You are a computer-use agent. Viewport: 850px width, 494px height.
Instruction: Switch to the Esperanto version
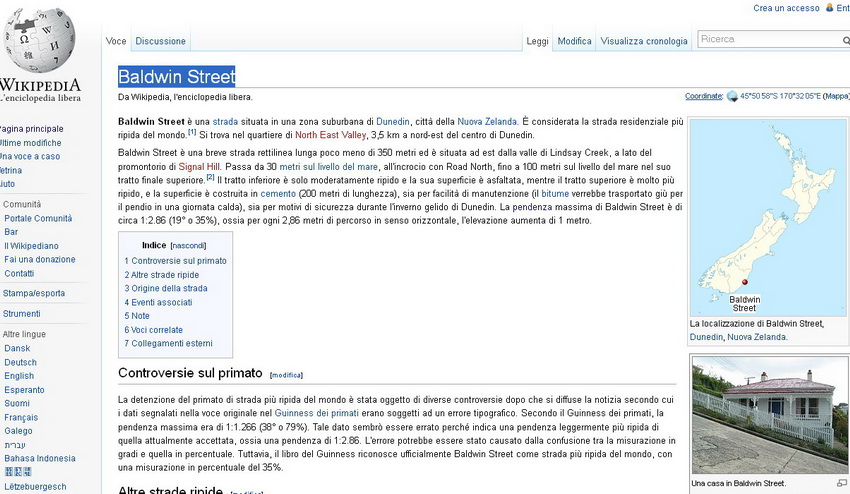coord(24,390)
